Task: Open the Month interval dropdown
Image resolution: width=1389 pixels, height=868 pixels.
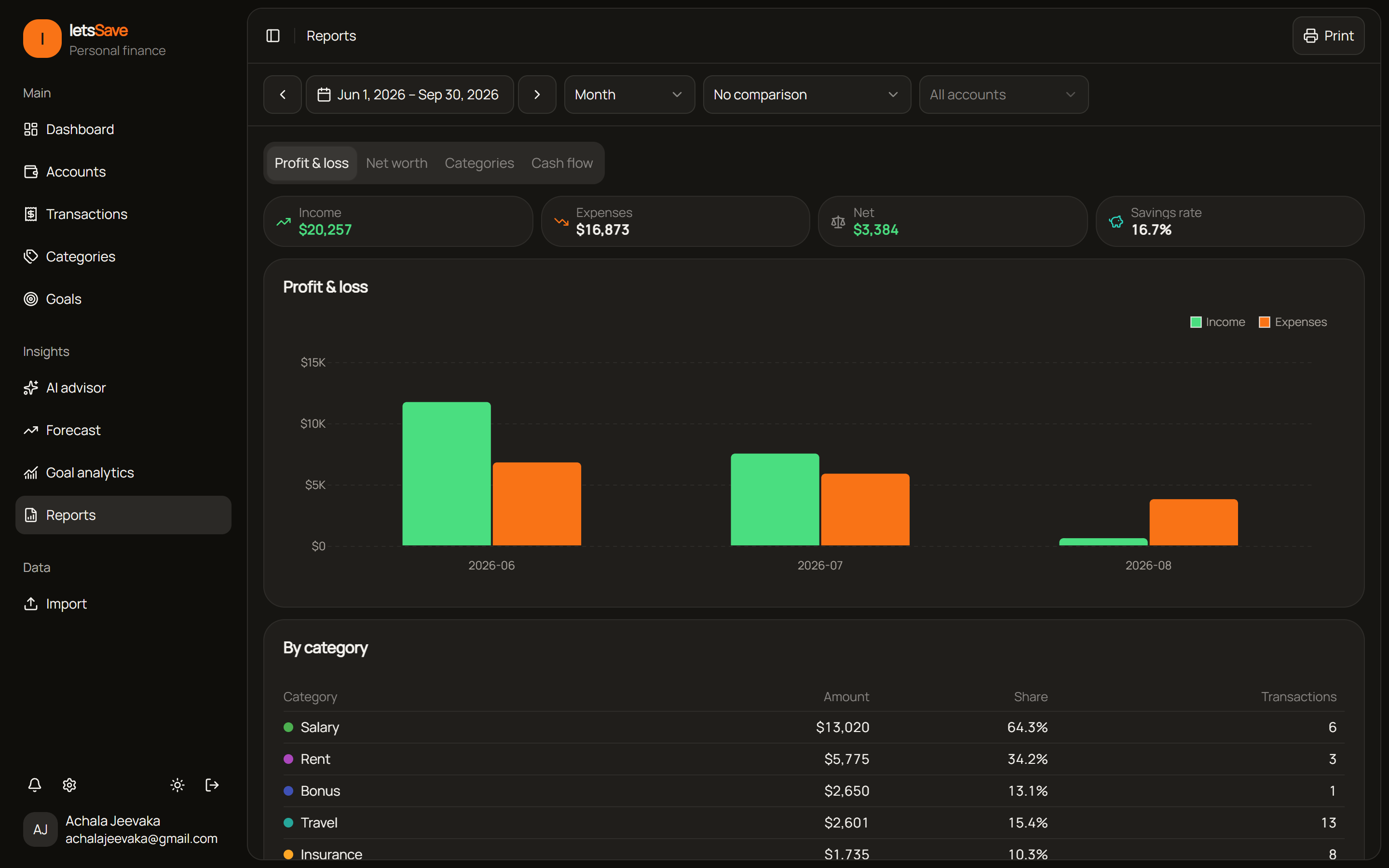Action: coord(630,95)
